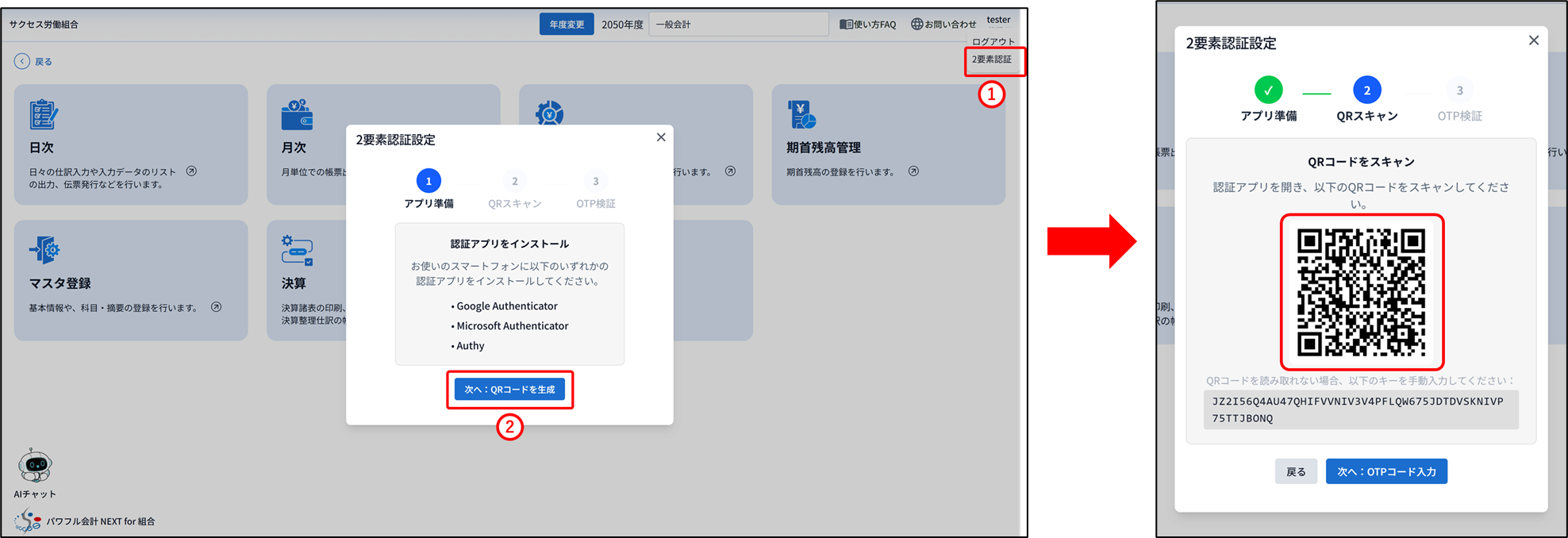Click the manual key text box
1568x538 pixels.
[1361, 409]
